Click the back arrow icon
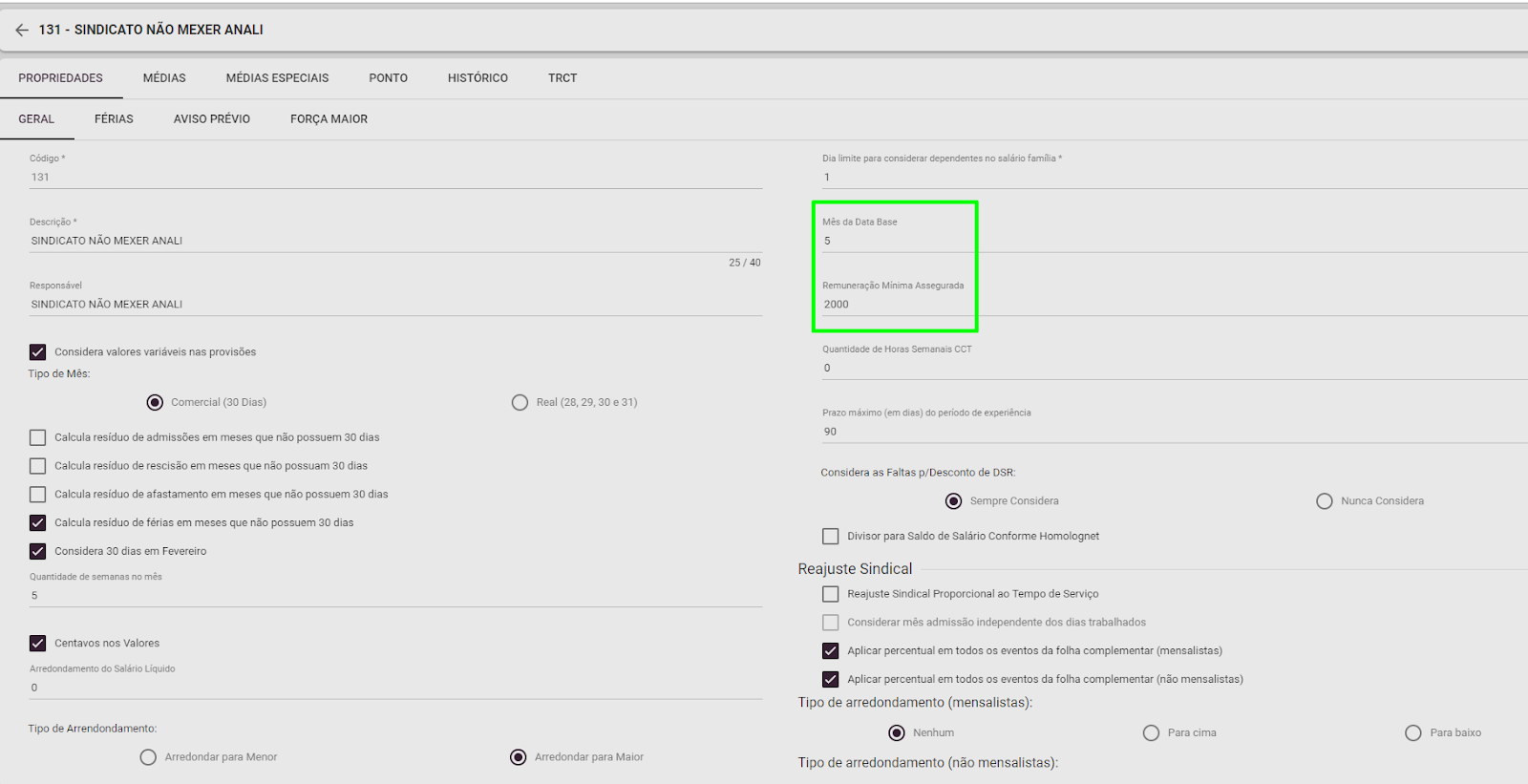 coord(22,30)
